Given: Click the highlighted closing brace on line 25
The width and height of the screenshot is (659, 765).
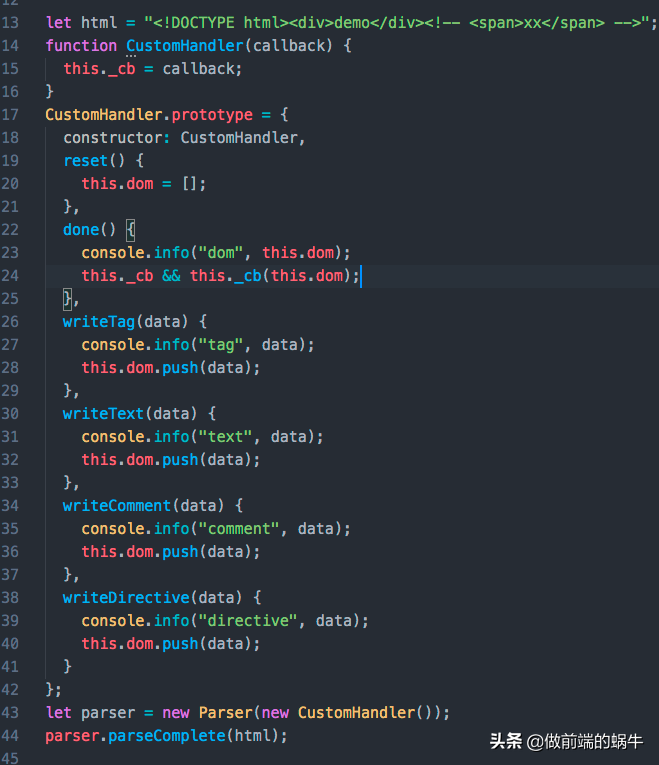Looking at the screenshot, I should [68, 299].
